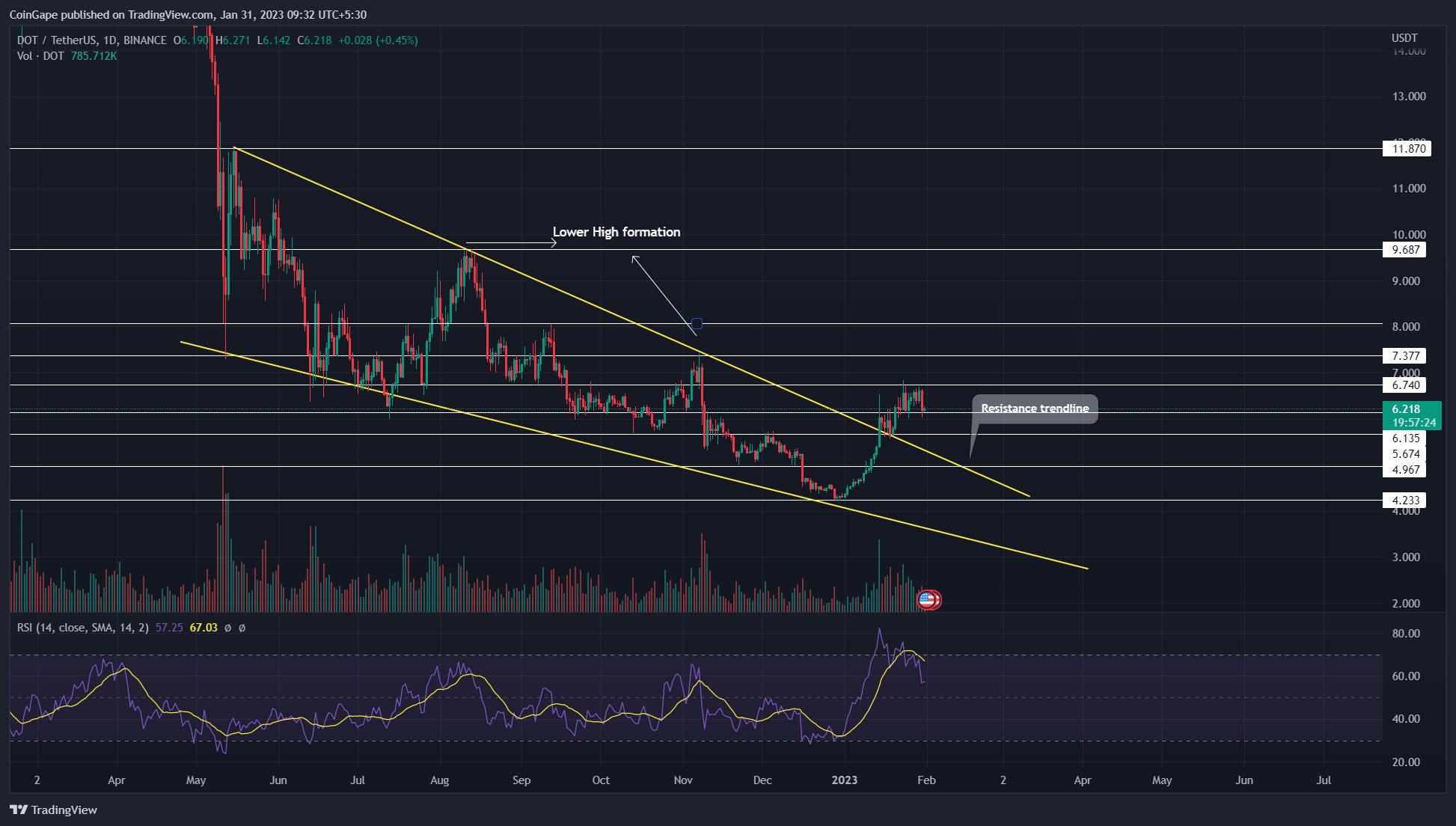1456x826 pixels.
Task: Click the 6.135 price level label
Action: 1404,438
